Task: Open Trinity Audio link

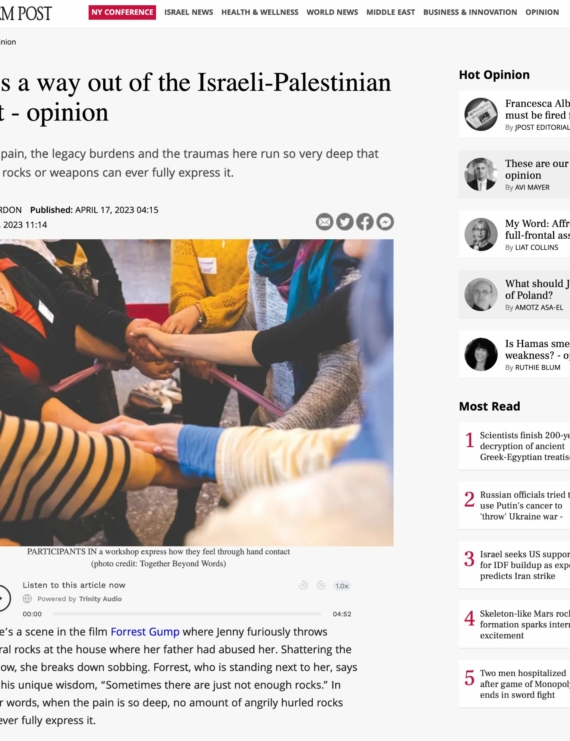Action: 100,599
